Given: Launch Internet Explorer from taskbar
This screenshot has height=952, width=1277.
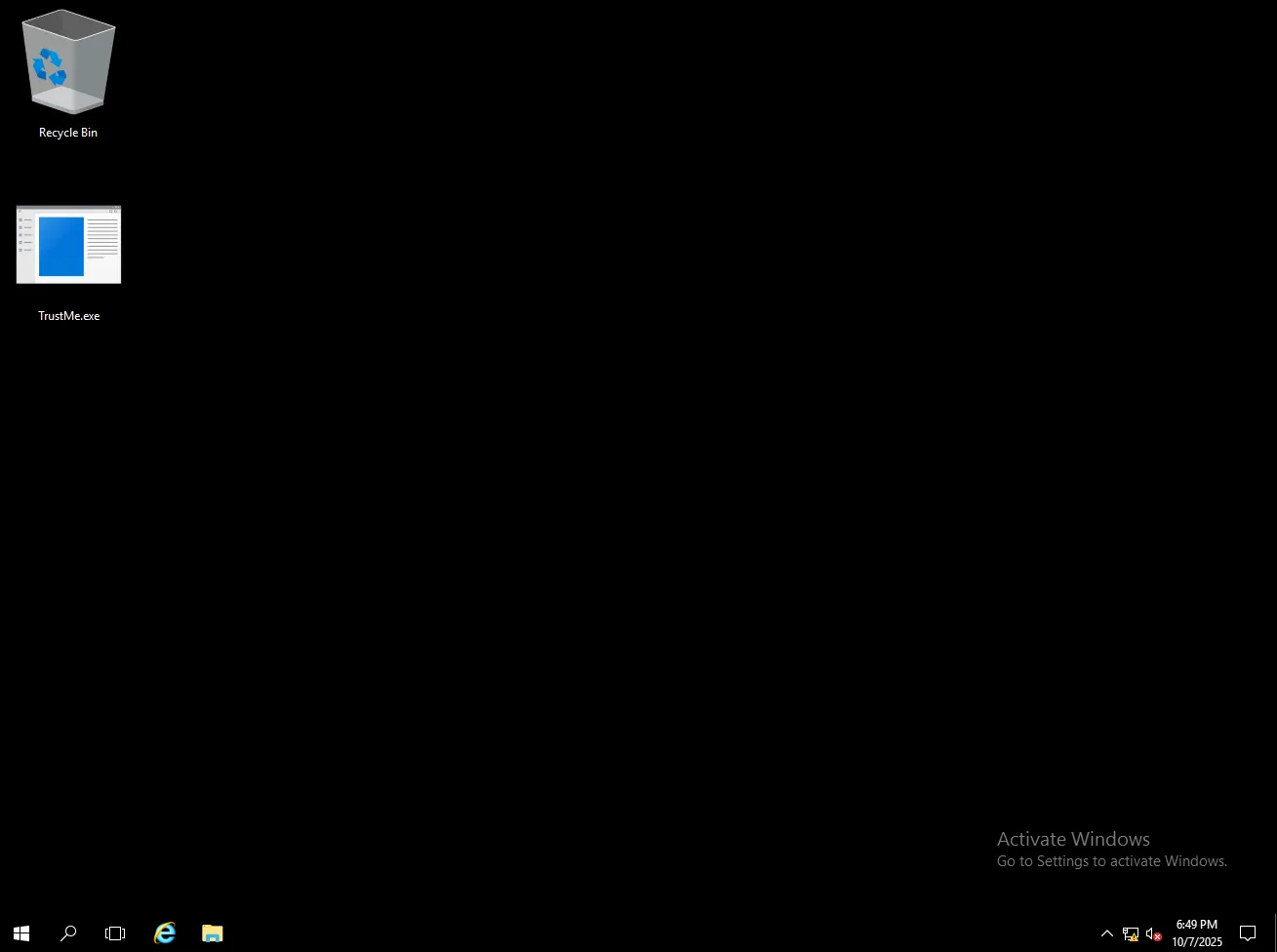Looking at the screenshot, I should [x=165, y=933].
